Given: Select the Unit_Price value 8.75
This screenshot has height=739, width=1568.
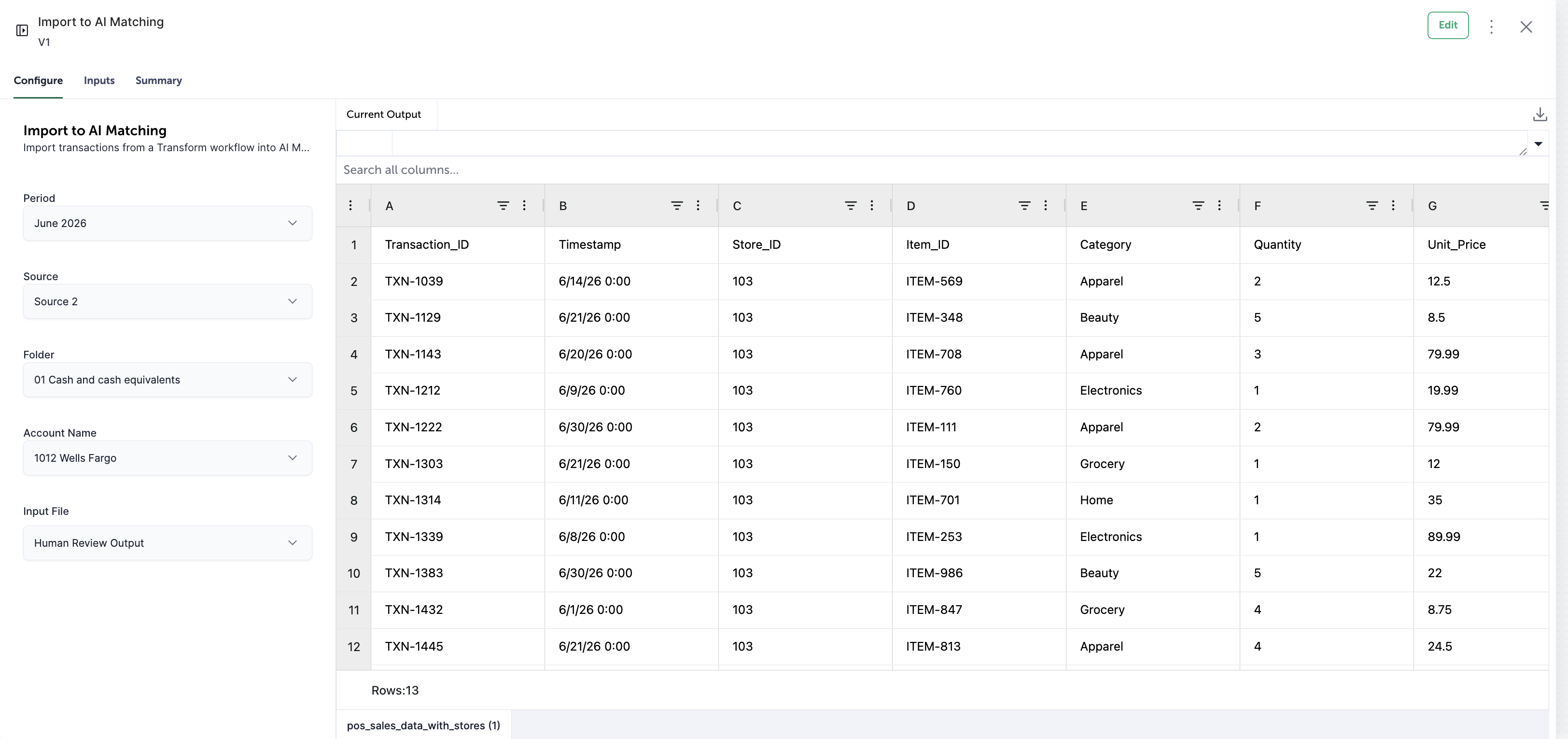Looking at the screenshot, I should point(1480,610).
